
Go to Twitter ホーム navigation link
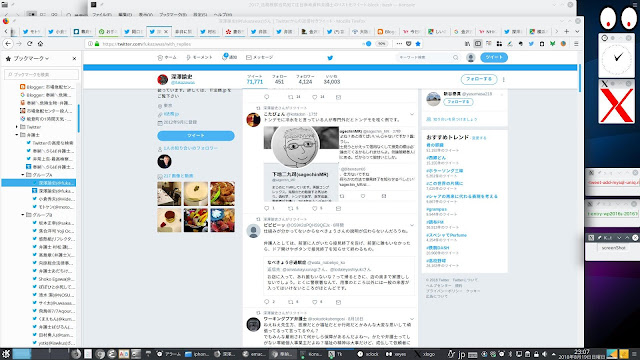pos(167,58)
